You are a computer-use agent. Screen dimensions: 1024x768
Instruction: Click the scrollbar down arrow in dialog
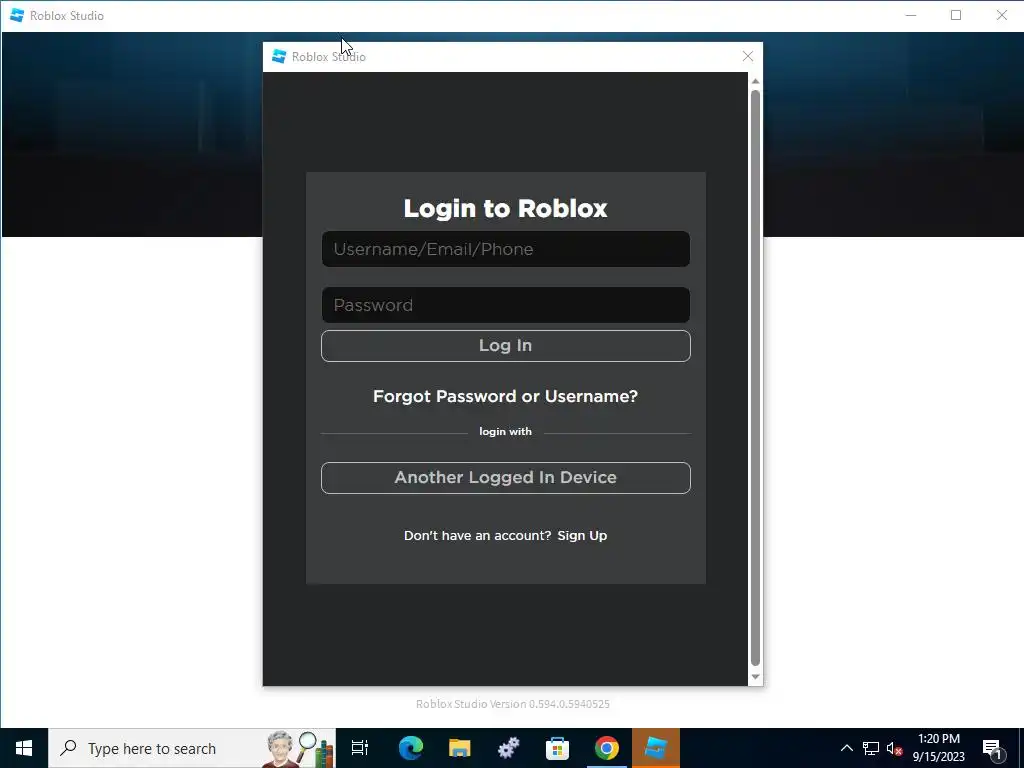click(756, 677)
